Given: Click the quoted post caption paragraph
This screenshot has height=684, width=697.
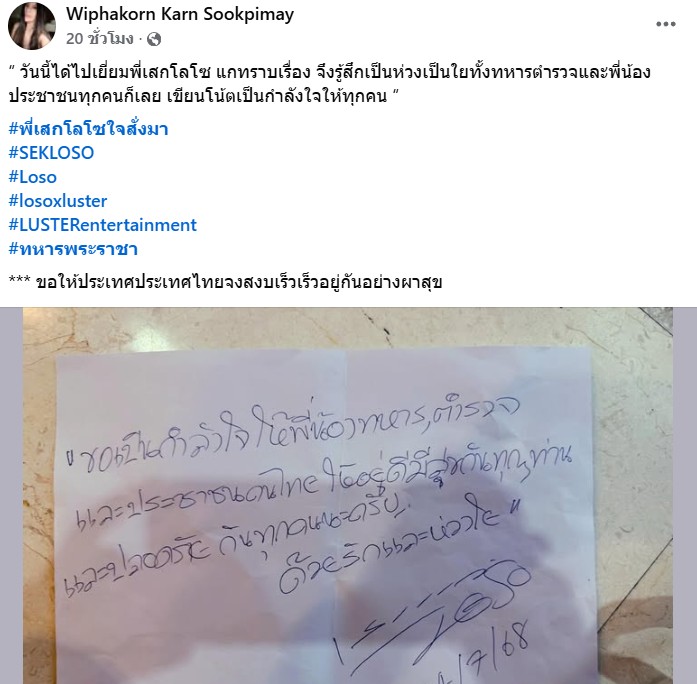Looking at the screenshot, I should coord(330,84).
